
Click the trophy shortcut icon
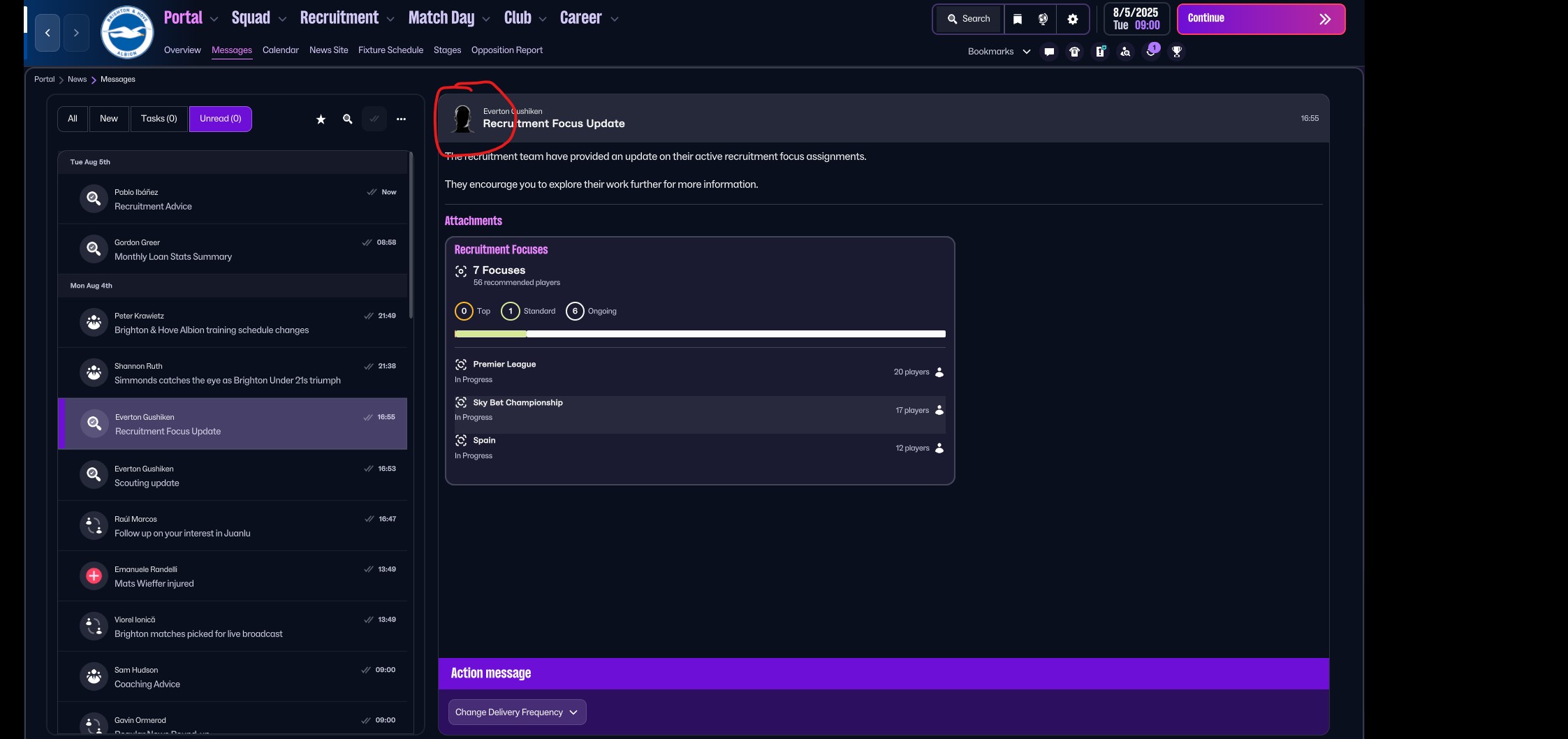point(1176,52)
